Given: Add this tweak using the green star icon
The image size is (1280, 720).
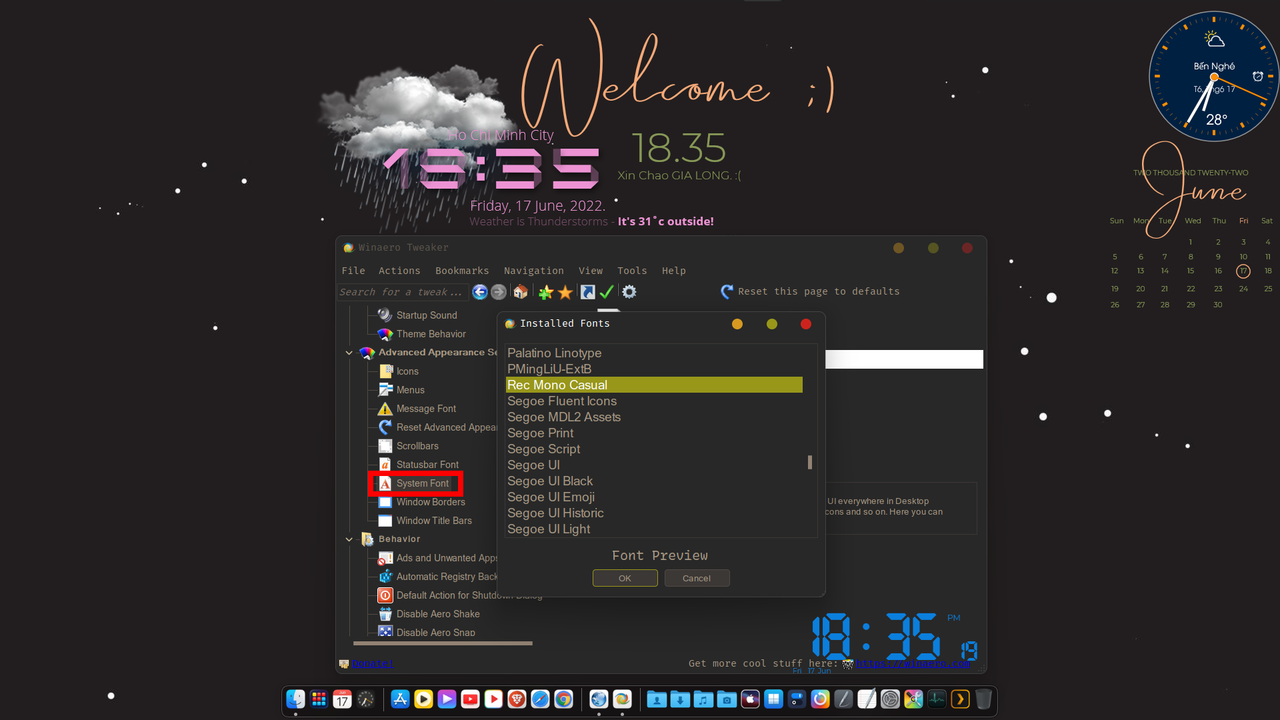Looking at the screenshot, I should click(x=546, y=291).
